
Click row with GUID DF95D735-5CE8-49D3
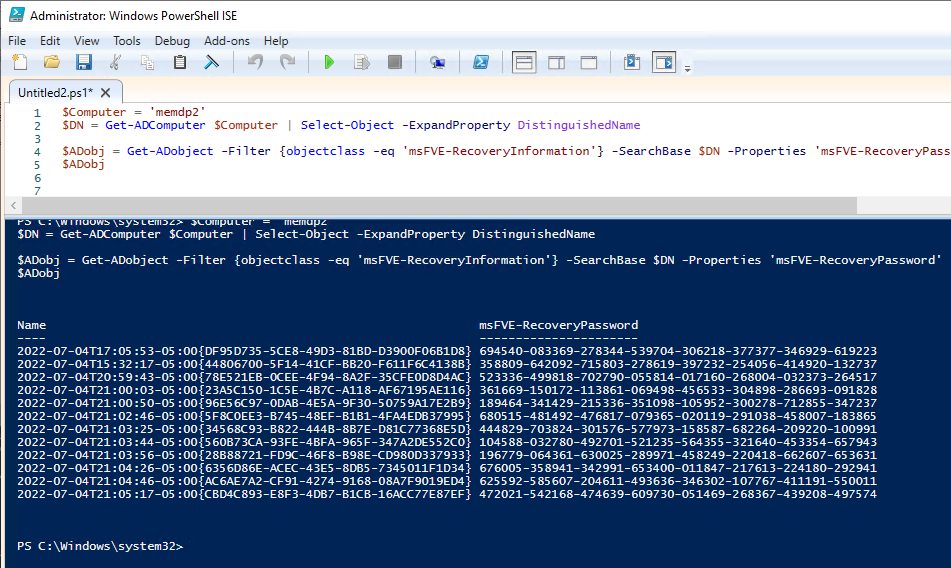[x=447, y=351]
